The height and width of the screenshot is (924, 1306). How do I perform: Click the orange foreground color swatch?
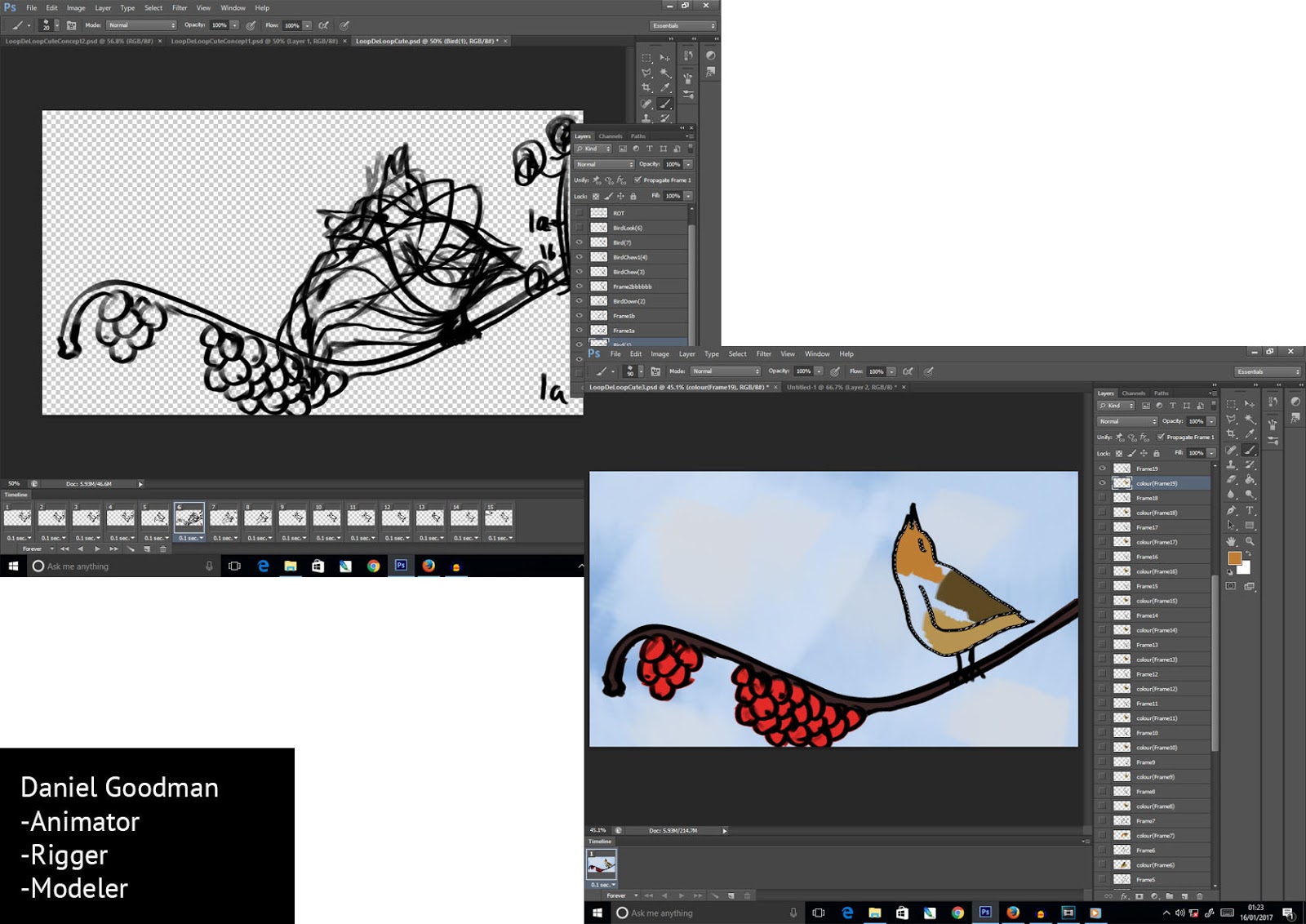point(1234,557)
